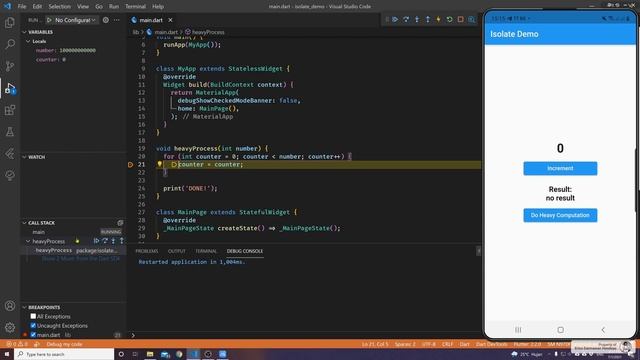This screenshot has height=360, width=640.
Task: Open the Selection menu
Action: [59, 7]
